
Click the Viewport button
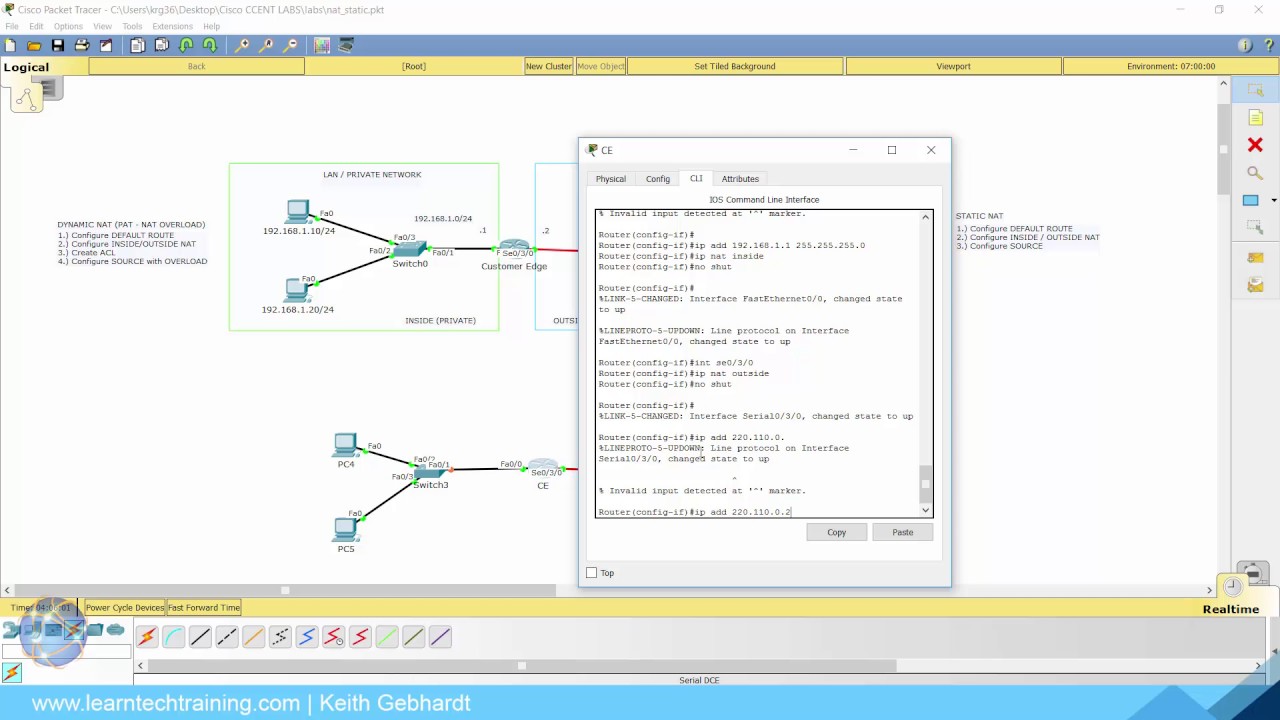coord(954,66)
